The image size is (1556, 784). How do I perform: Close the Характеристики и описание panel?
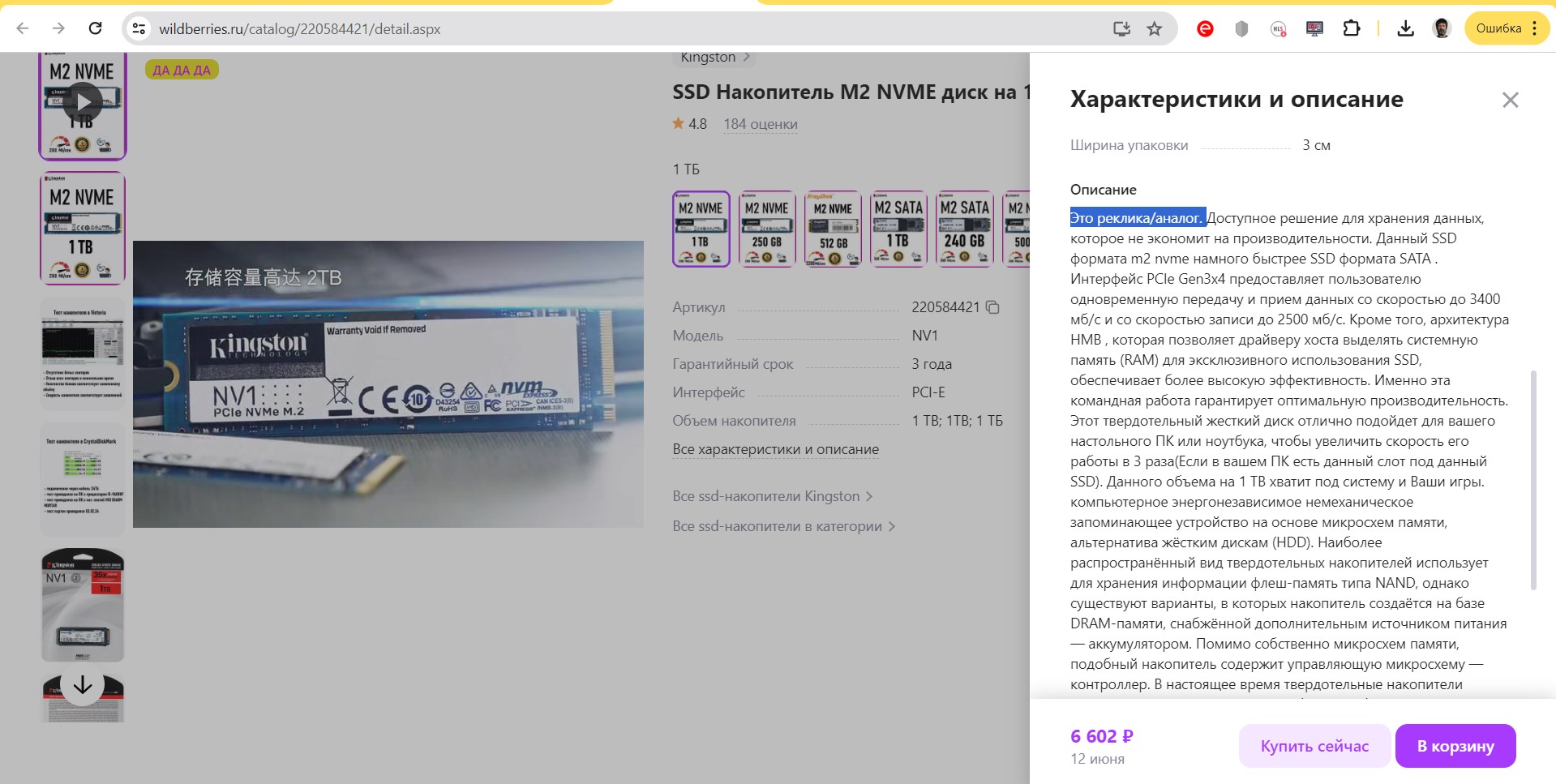(1510, 100)
